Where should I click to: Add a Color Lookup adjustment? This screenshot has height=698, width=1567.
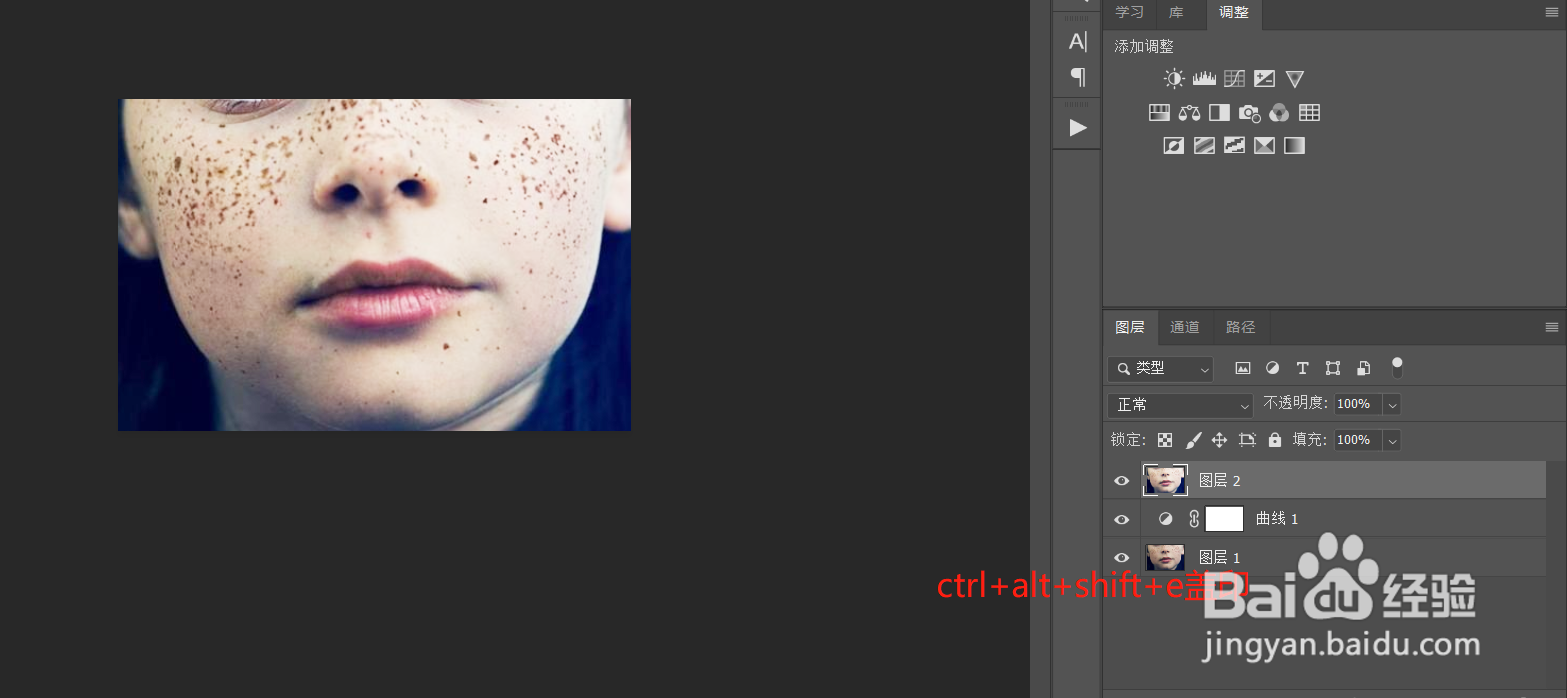point(1309,112)
